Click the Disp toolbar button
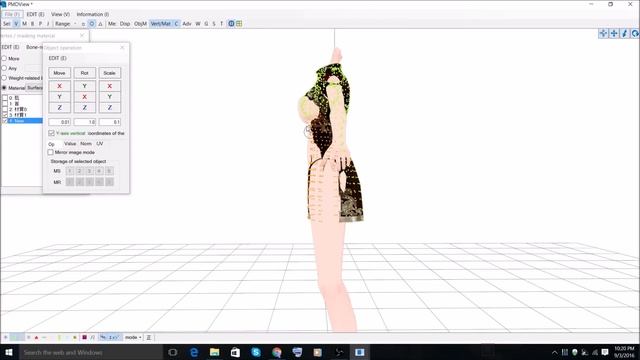Screen dimensions: 640x360 coord(125,24)
